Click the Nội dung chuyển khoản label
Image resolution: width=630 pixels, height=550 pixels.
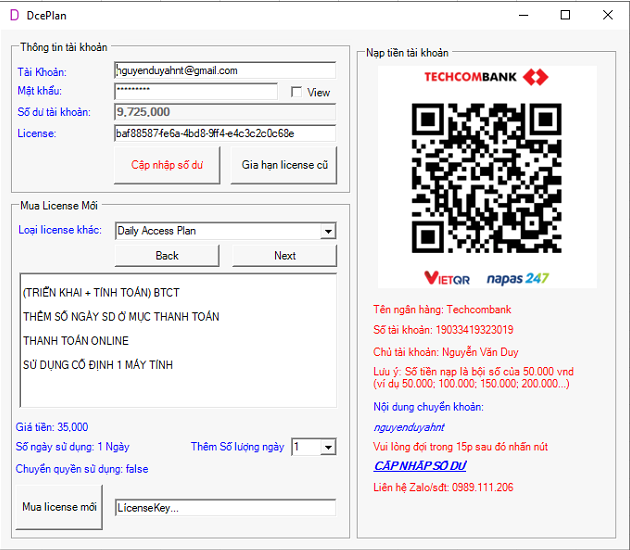pos(428,407)
